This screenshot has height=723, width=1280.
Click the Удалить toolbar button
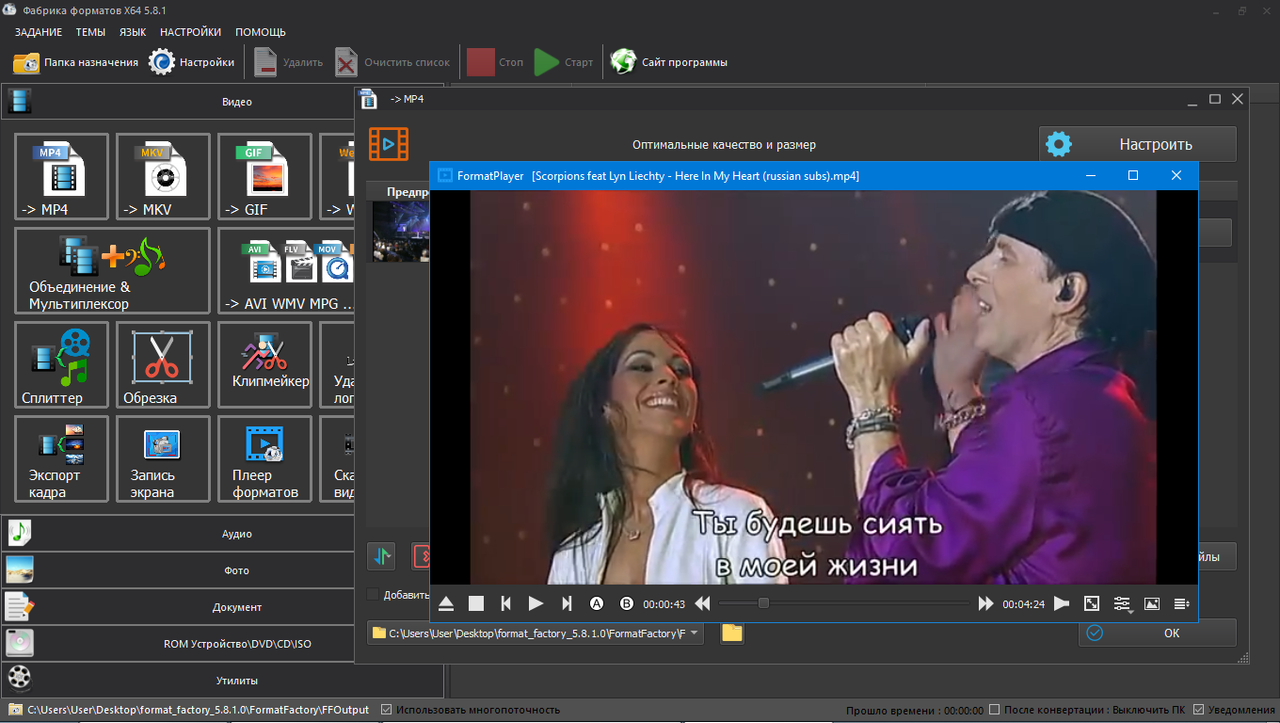point(288,62)
